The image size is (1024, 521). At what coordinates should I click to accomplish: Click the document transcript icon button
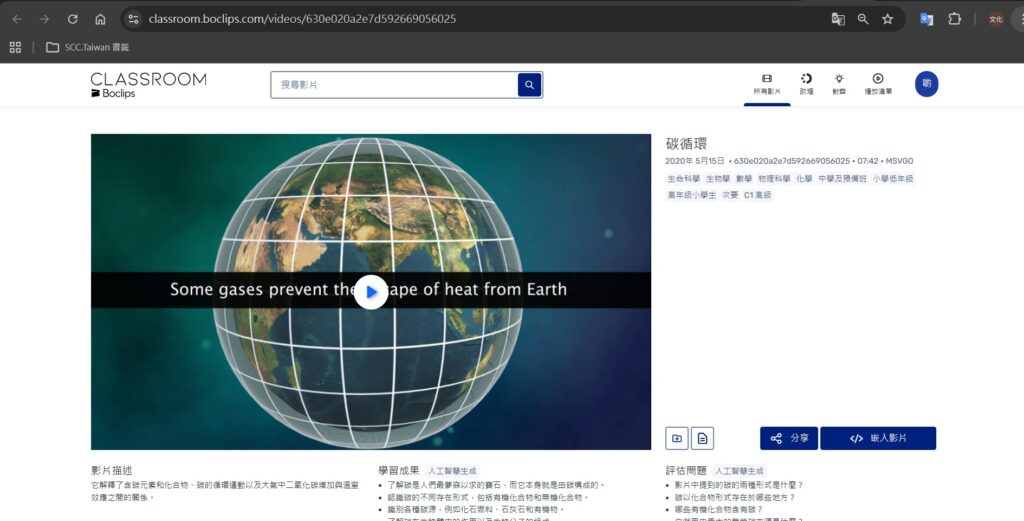tap(703, 438)
